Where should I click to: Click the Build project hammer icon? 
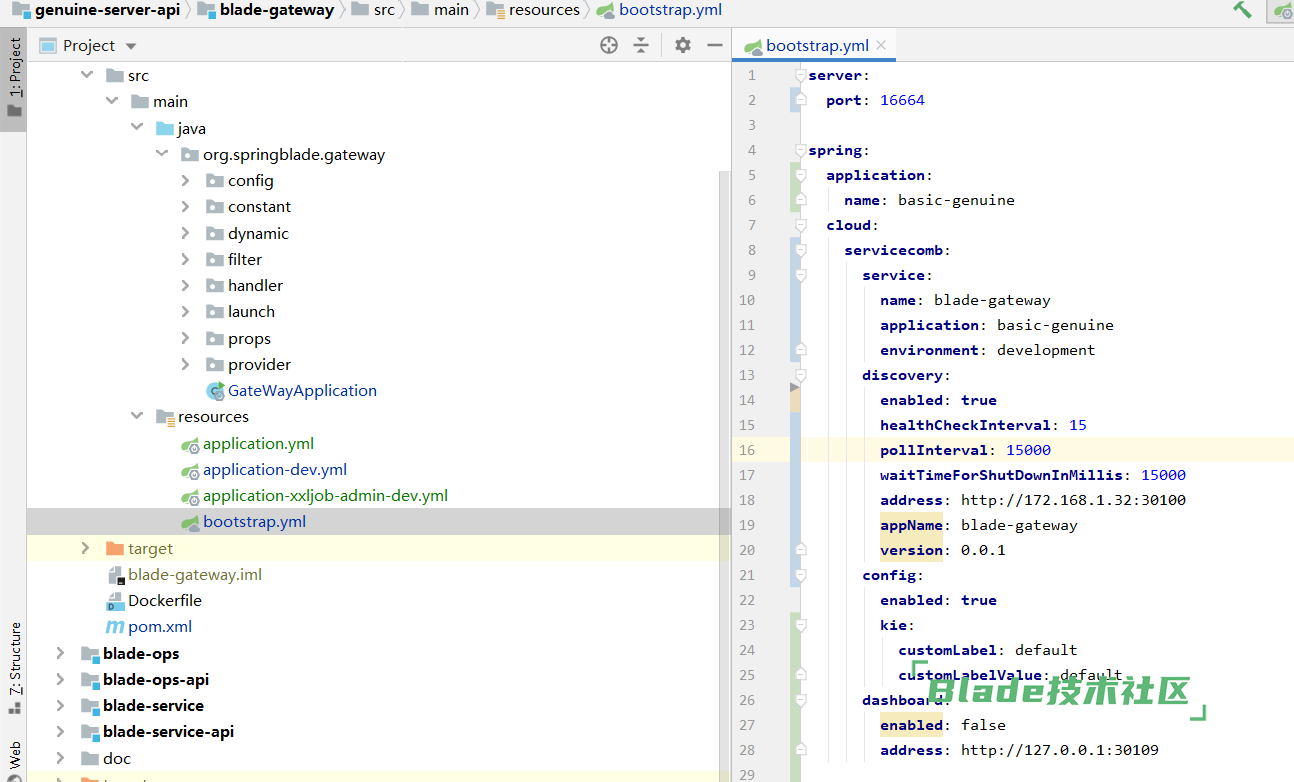1242,10
